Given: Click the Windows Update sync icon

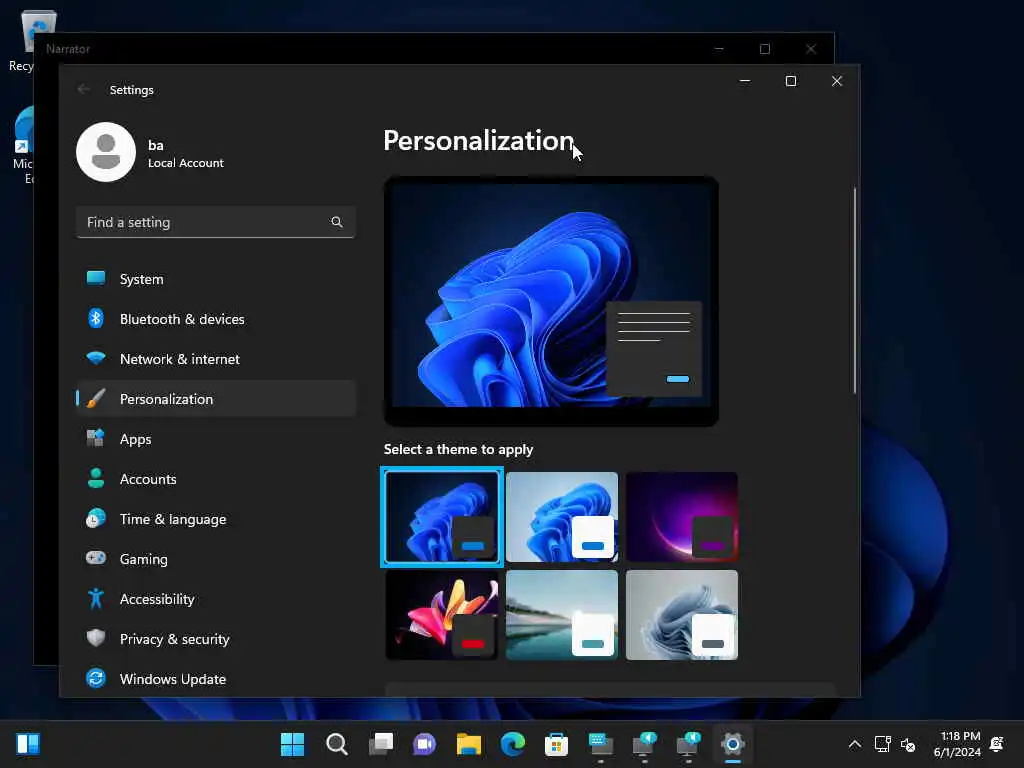Looking at the screenshot, I should click(x=96, y=678).
